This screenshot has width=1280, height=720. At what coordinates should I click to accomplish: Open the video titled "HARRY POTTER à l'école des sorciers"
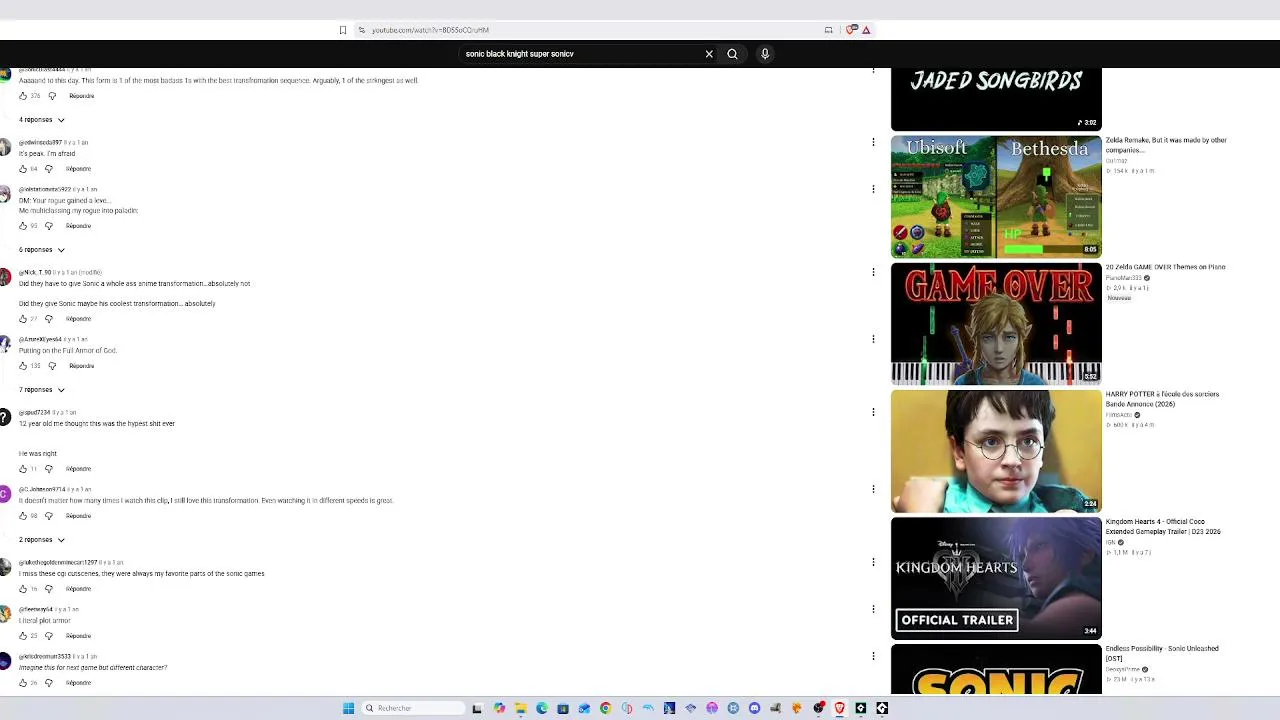(1162, 399)
